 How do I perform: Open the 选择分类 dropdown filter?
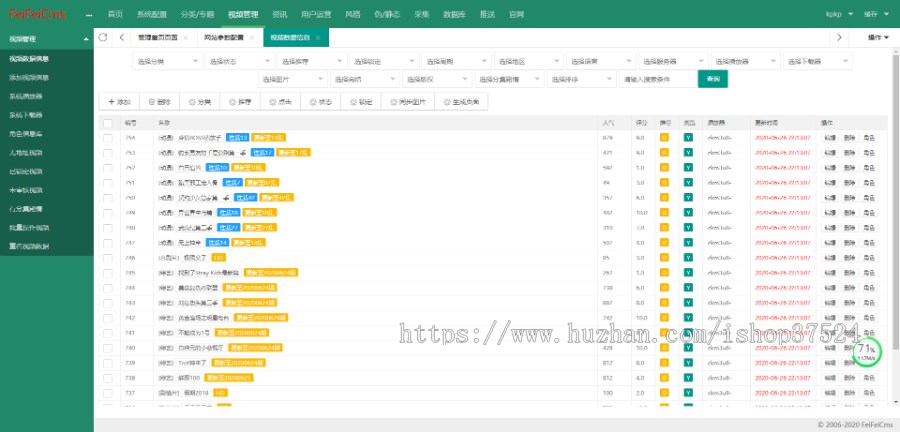(165, 61)
